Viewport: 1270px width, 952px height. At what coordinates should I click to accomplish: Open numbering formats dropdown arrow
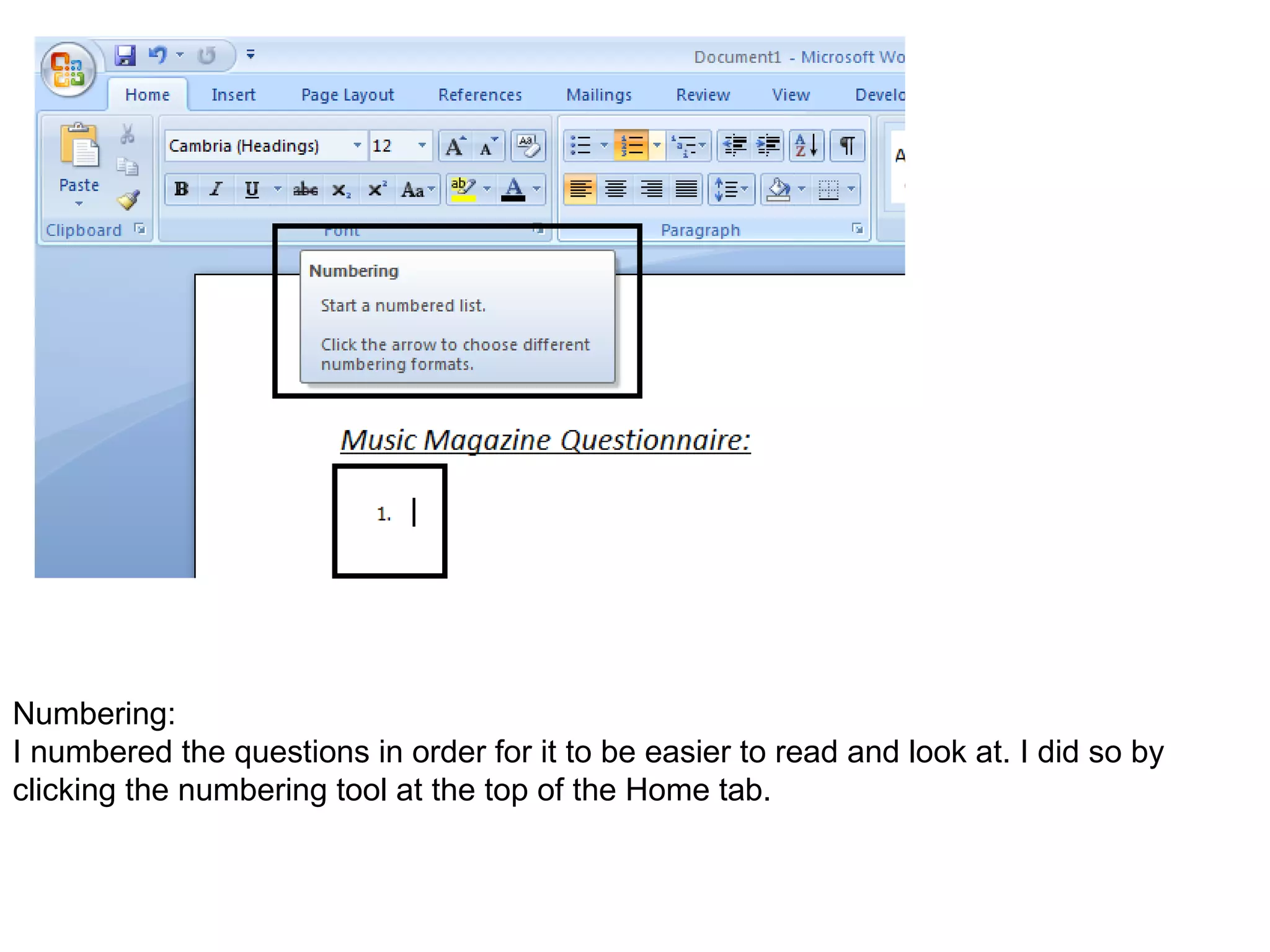[657, 146]
